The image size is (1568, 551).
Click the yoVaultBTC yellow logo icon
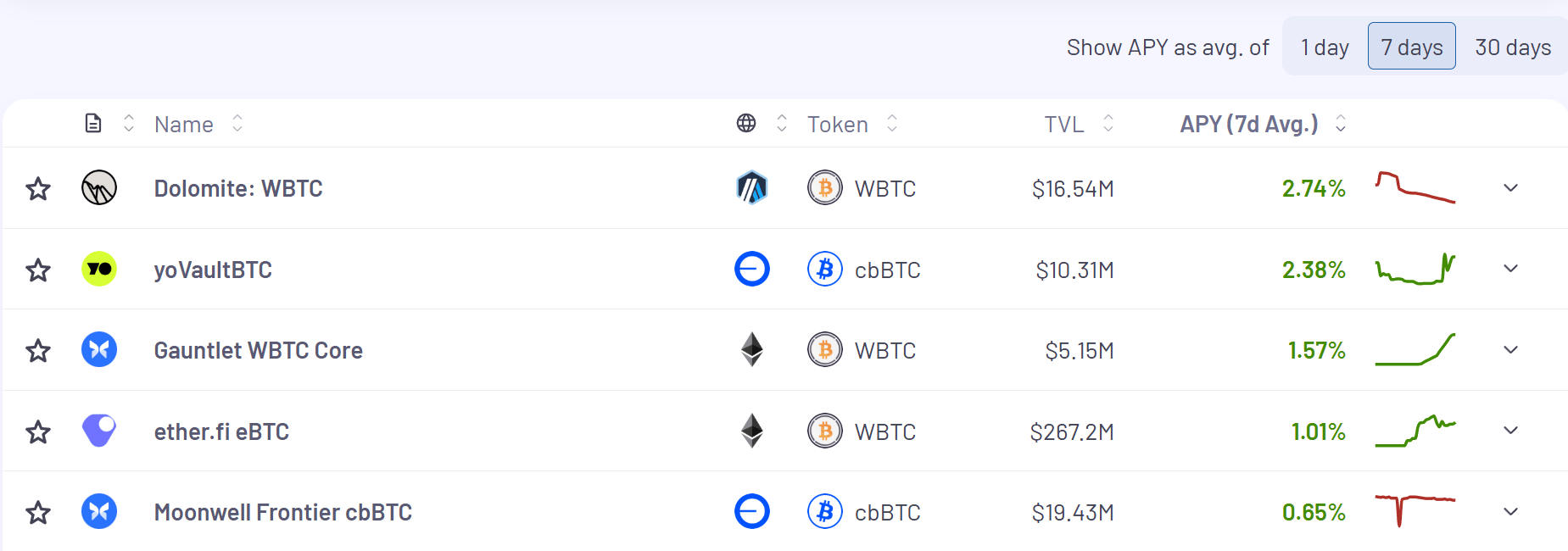coord(99,269)
